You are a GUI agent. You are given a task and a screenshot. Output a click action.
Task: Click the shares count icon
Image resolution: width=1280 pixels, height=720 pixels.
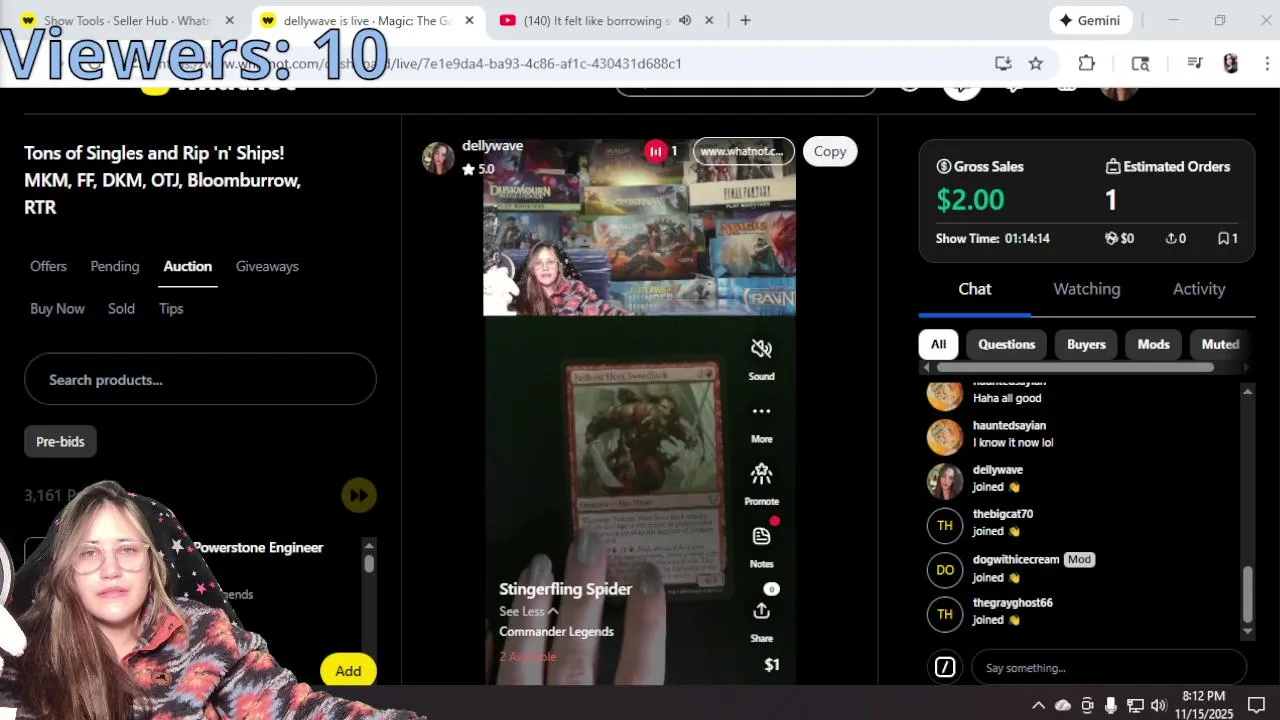tap(1170, 238)
